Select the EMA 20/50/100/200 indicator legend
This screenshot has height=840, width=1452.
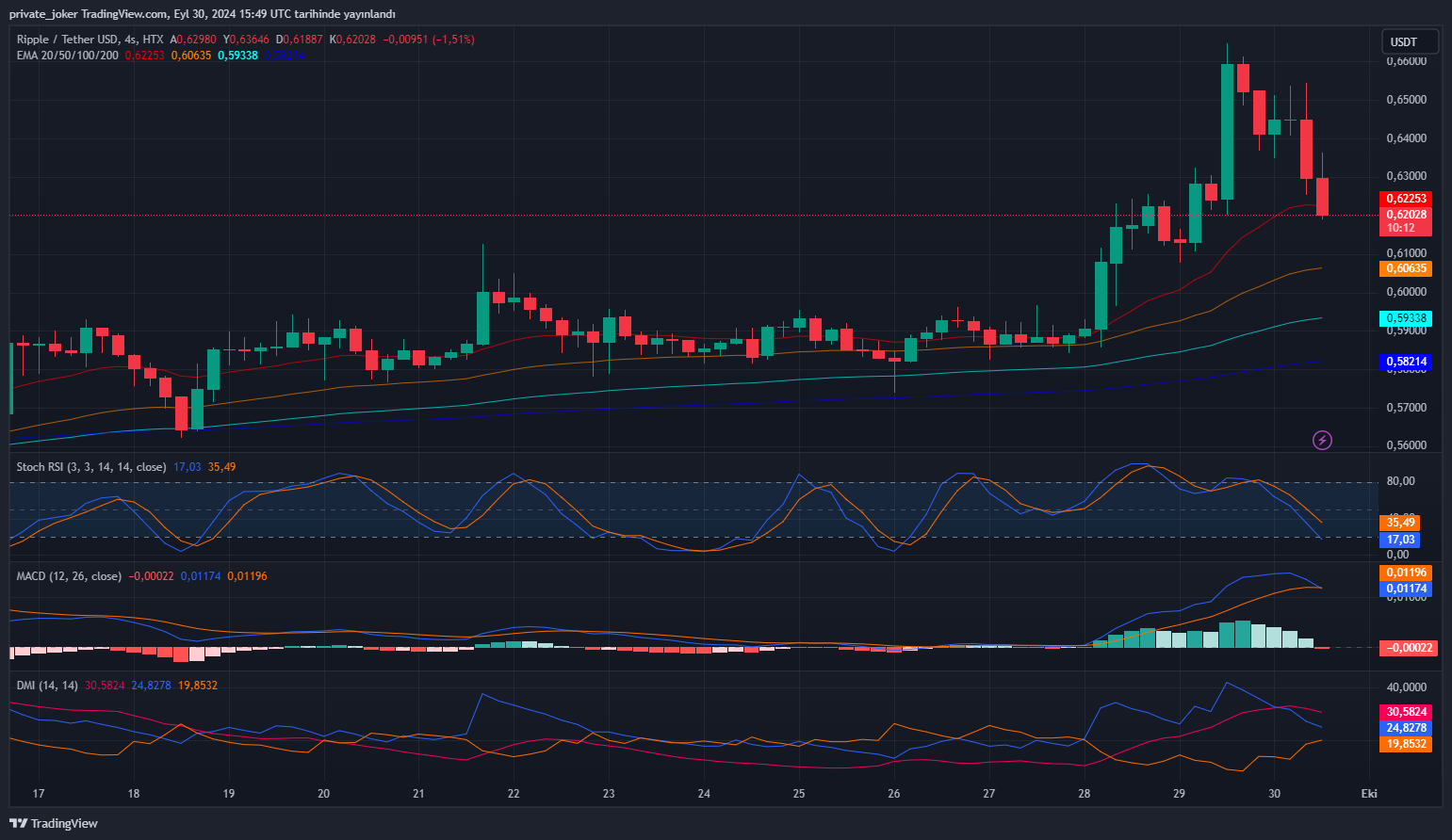[x=68, y=56]
